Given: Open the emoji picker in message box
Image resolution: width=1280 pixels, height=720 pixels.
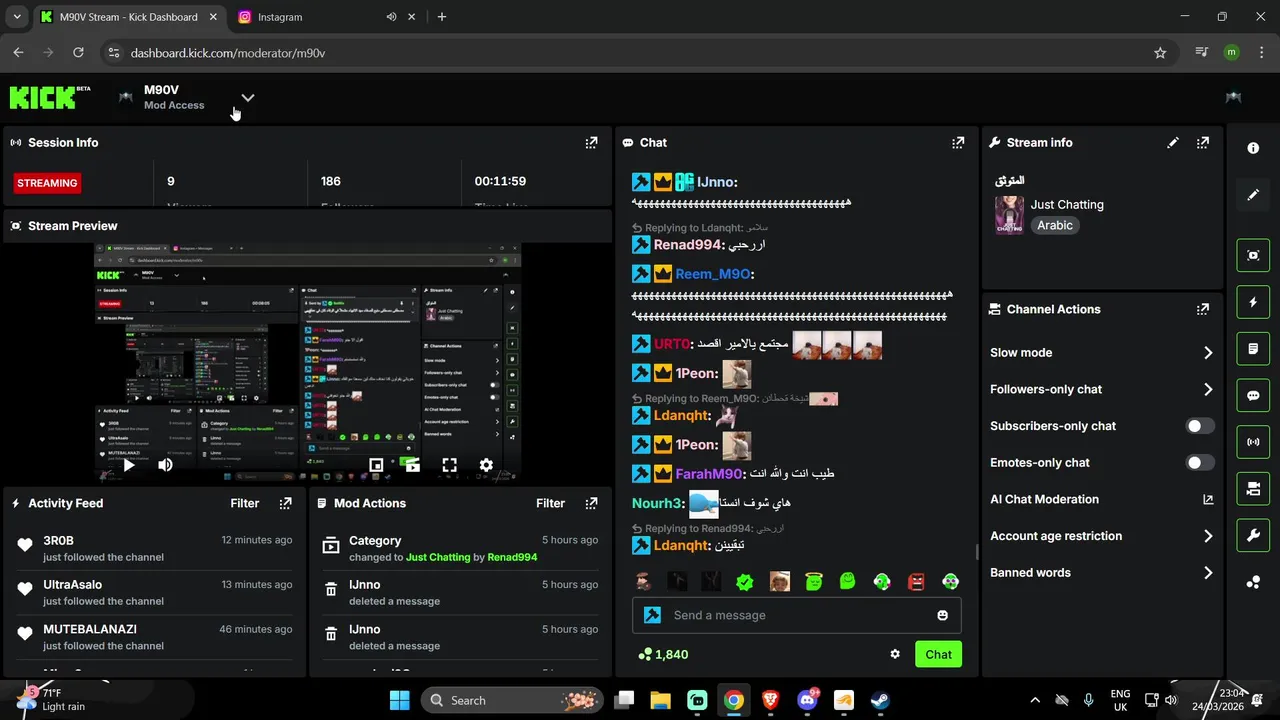Looking at the screenshot, I should pyautogui.click(x=942, y=615).
